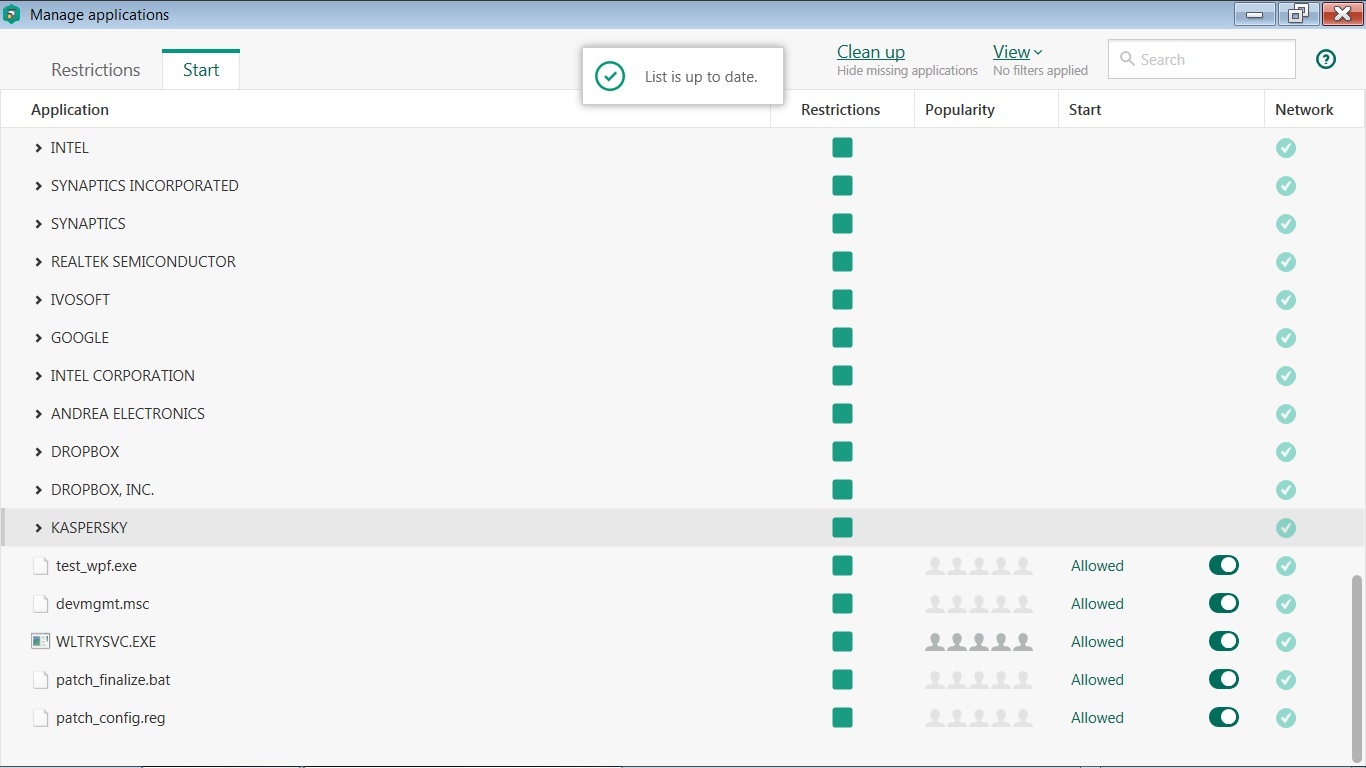The width and height of the screenshot is (1366, 768).
Task: Select the devmgmt.msc file name
Action: tap(103, 604)
